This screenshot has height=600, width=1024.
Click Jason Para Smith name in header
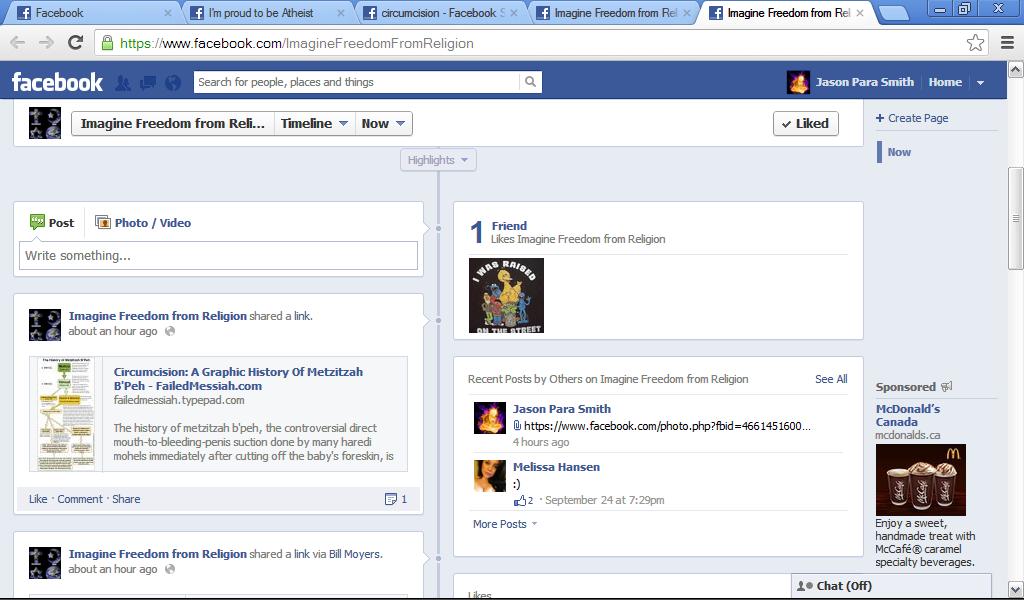tap(865, 82)
